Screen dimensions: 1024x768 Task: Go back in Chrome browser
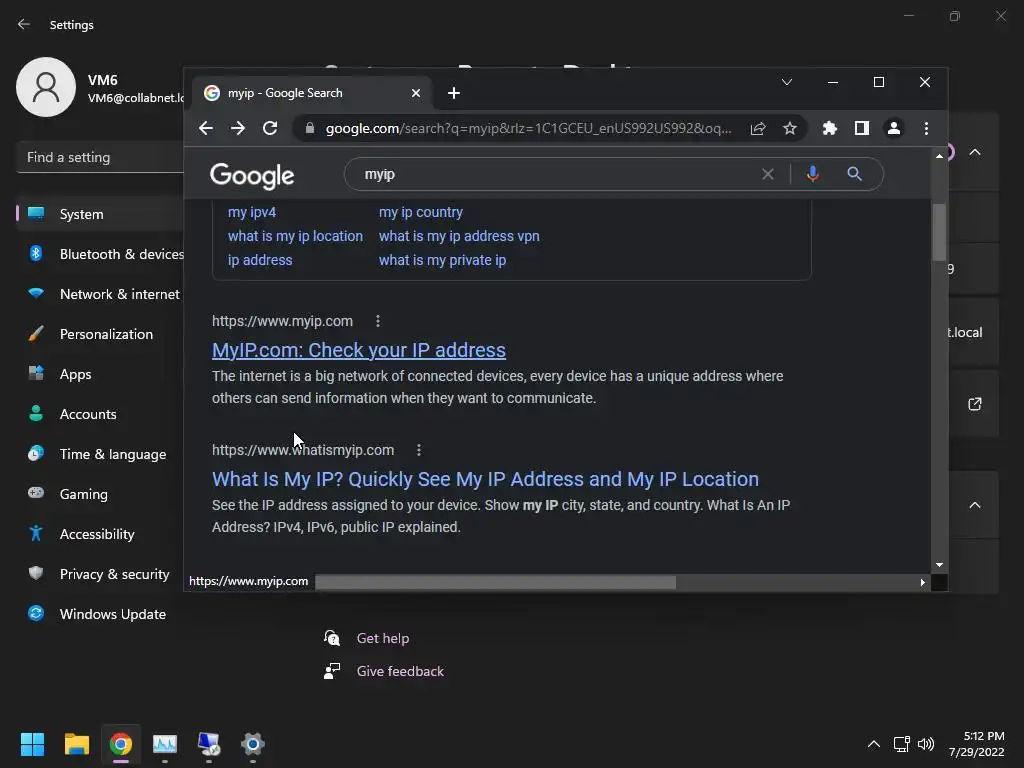pos(206,129)
